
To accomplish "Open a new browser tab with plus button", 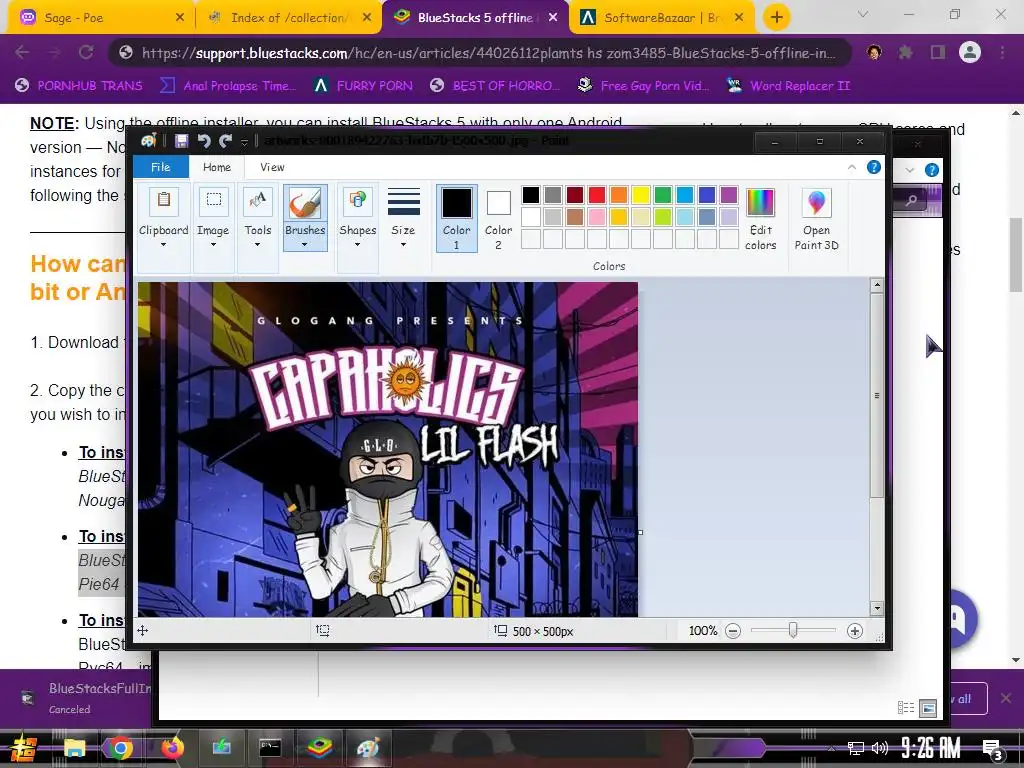I will 776,18.
